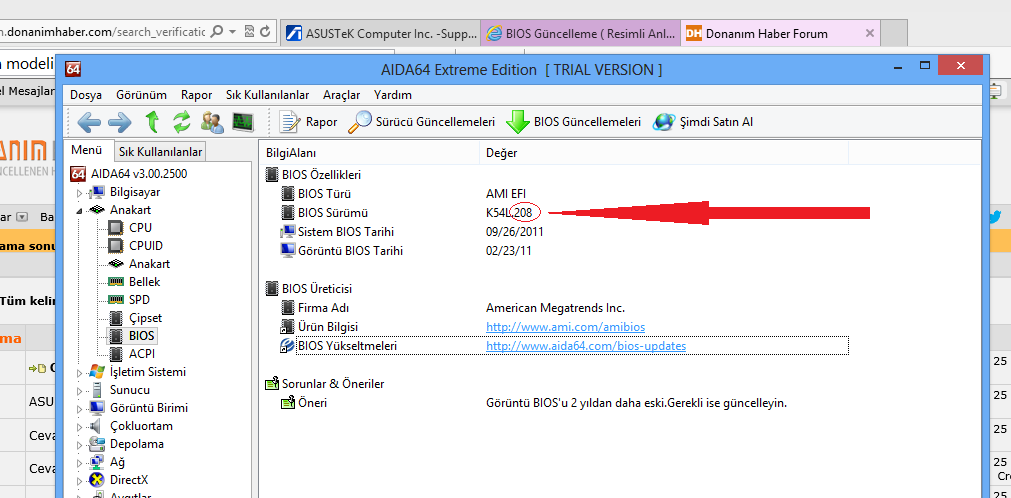1011x498 pixels.
Task: Switch to BIOS Güncelleme browser tab
Action: 580,33
